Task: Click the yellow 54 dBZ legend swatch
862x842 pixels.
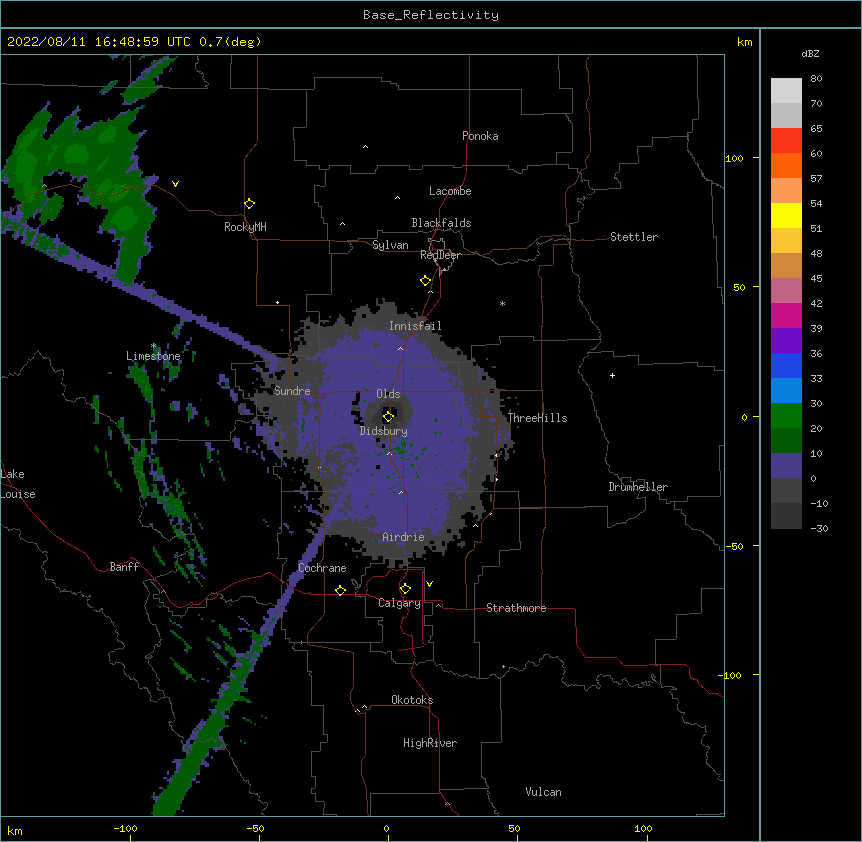Action: tap(786, 215)
